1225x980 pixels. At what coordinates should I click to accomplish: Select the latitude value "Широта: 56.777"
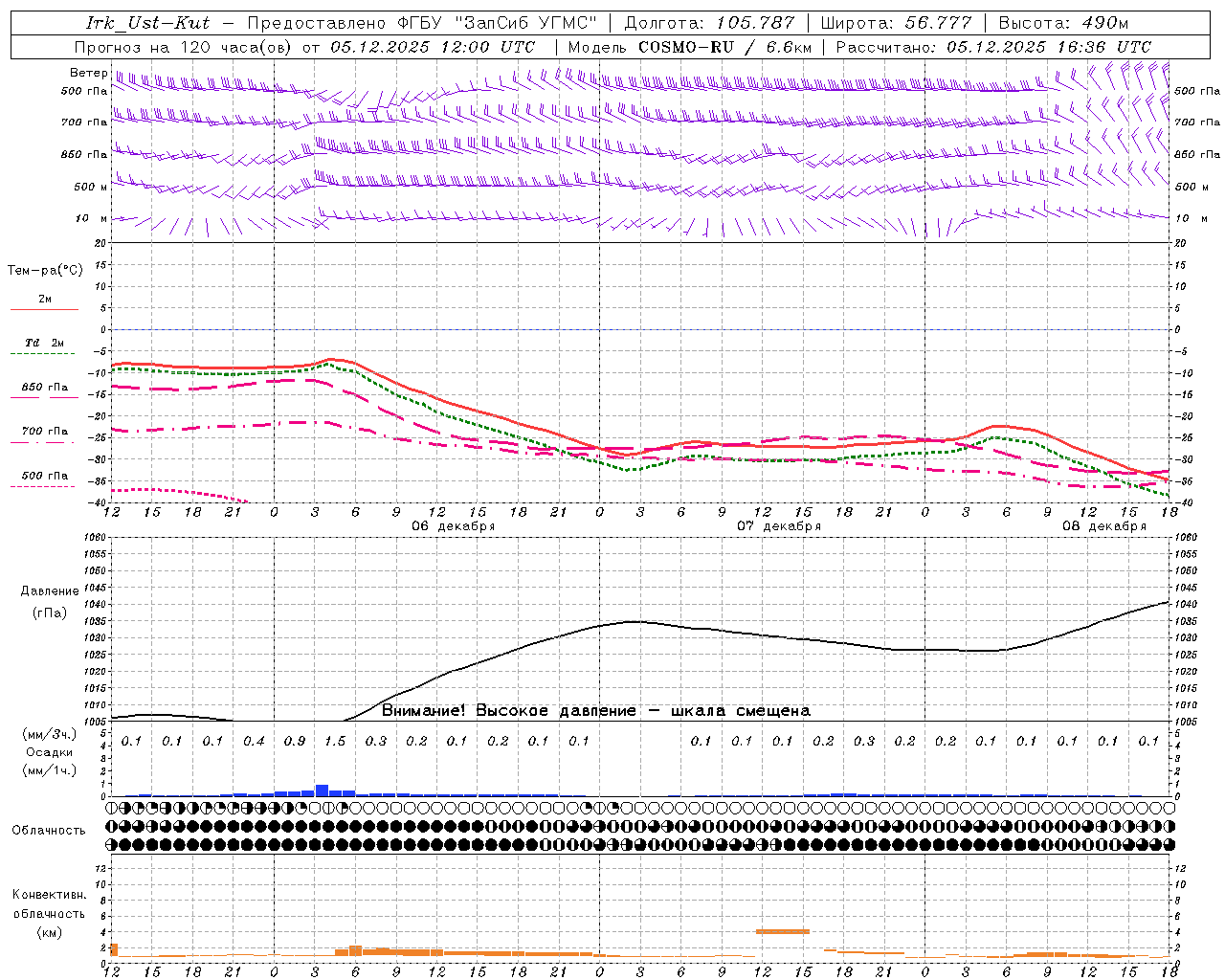pos(896,23)
